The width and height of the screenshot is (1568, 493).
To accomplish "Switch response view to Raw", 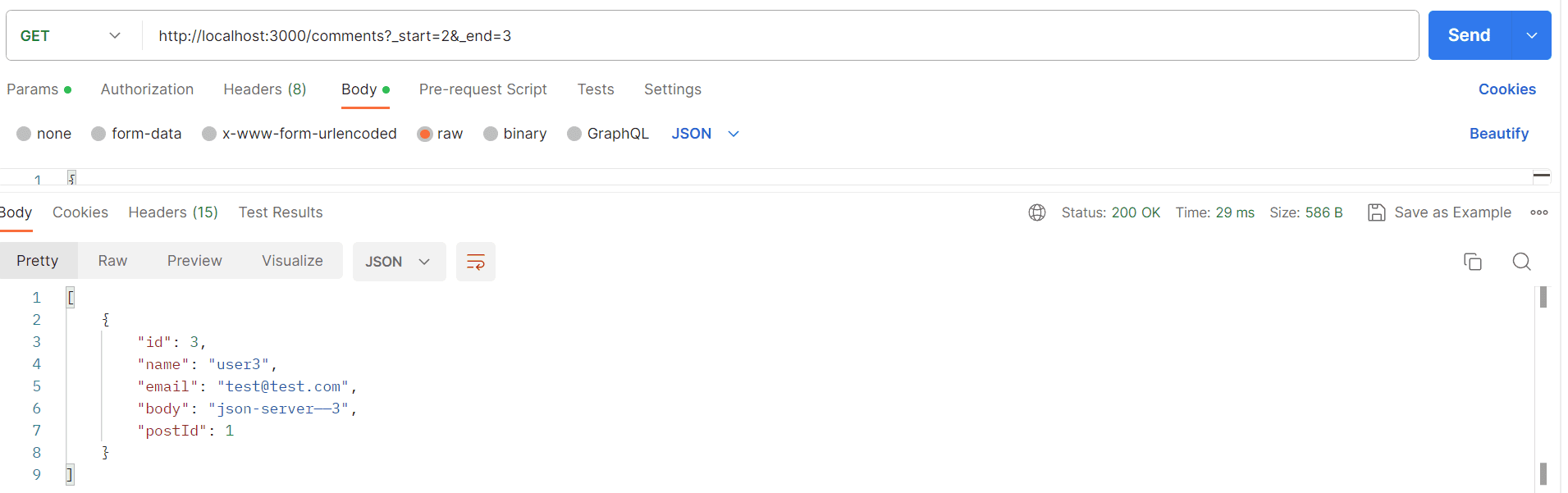I will click(x=112, y=261).
